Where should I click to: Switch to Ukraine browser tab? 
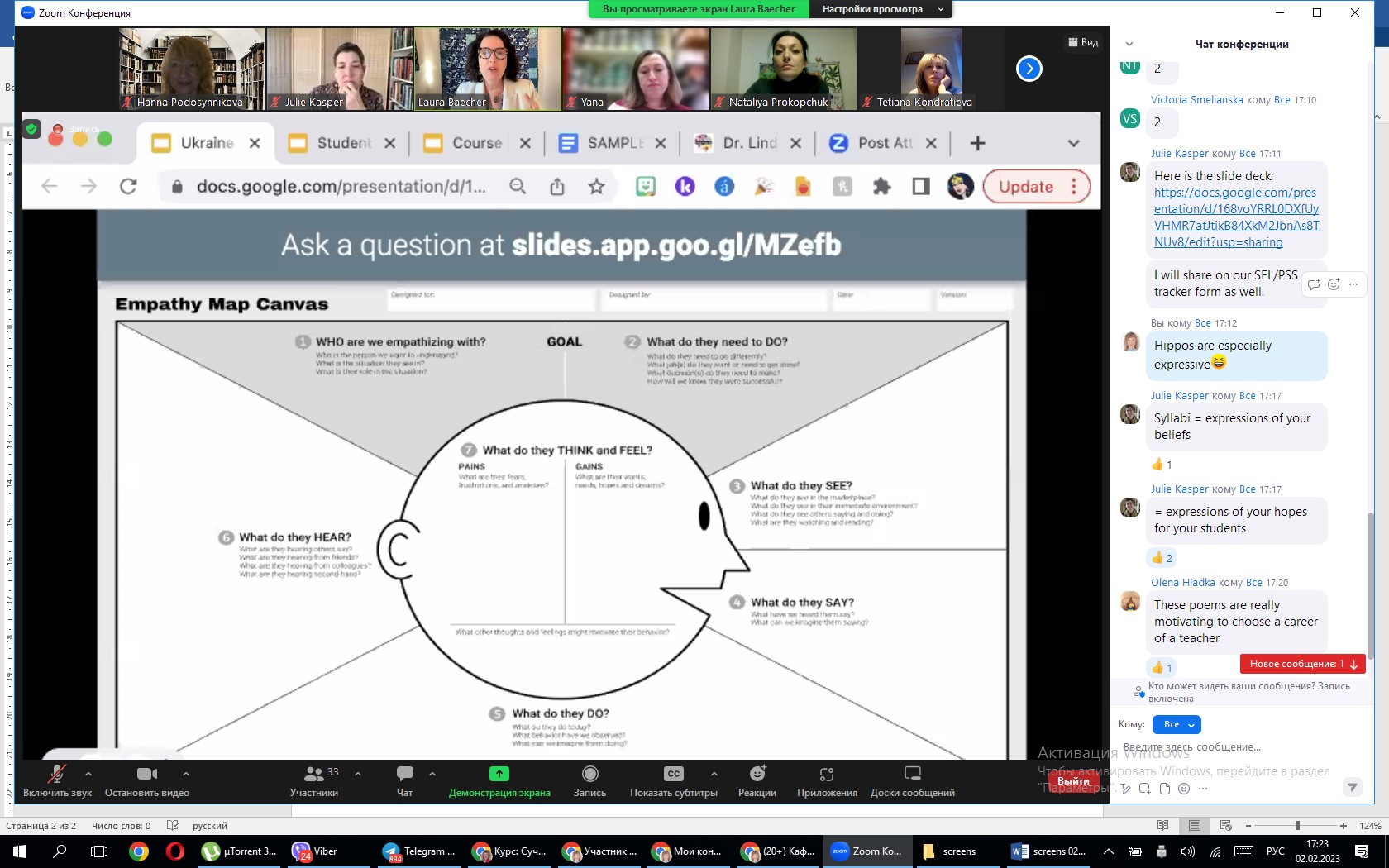point(207,143)
